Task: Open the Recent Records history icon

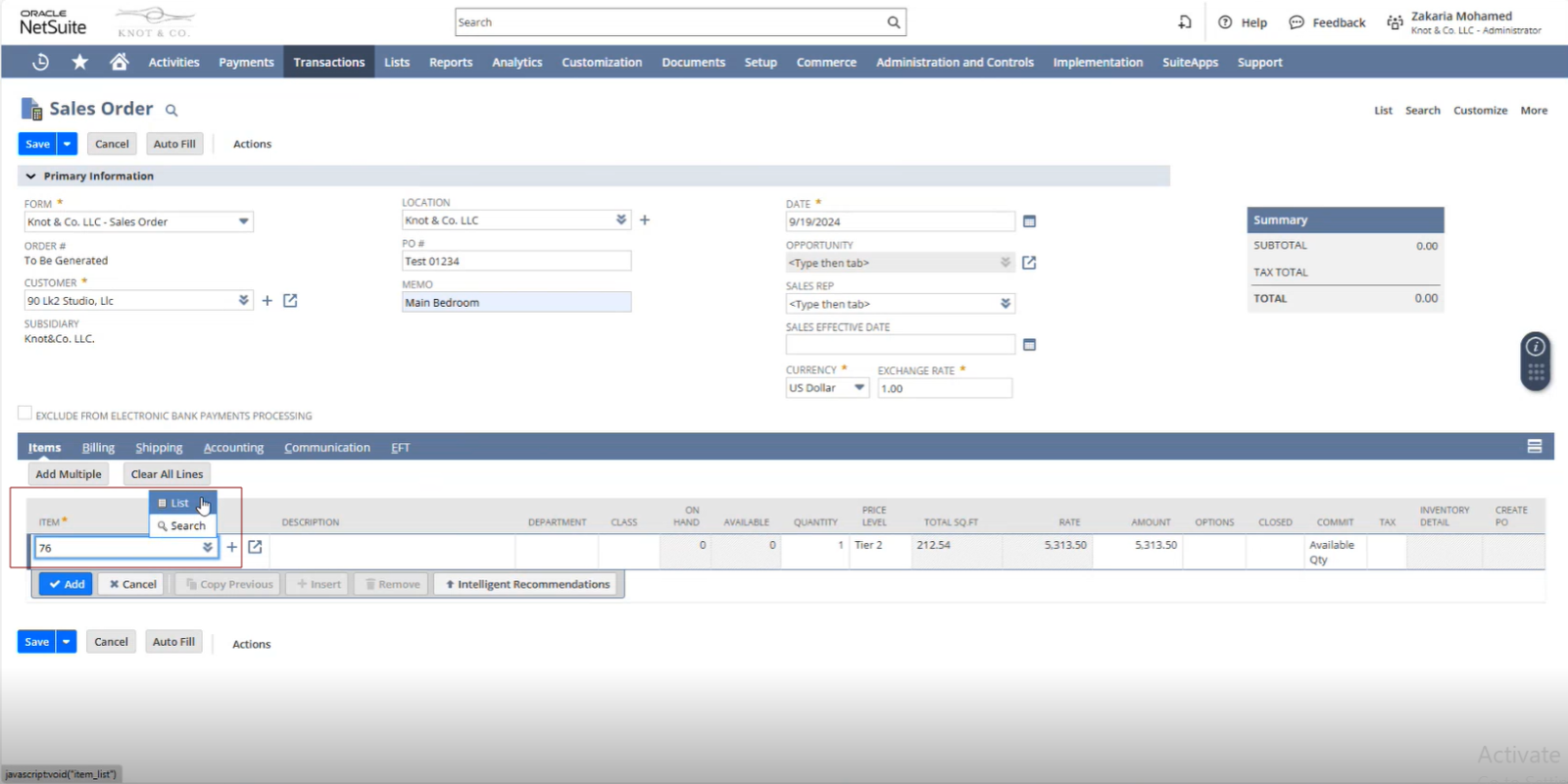Action: coord(40,62)
